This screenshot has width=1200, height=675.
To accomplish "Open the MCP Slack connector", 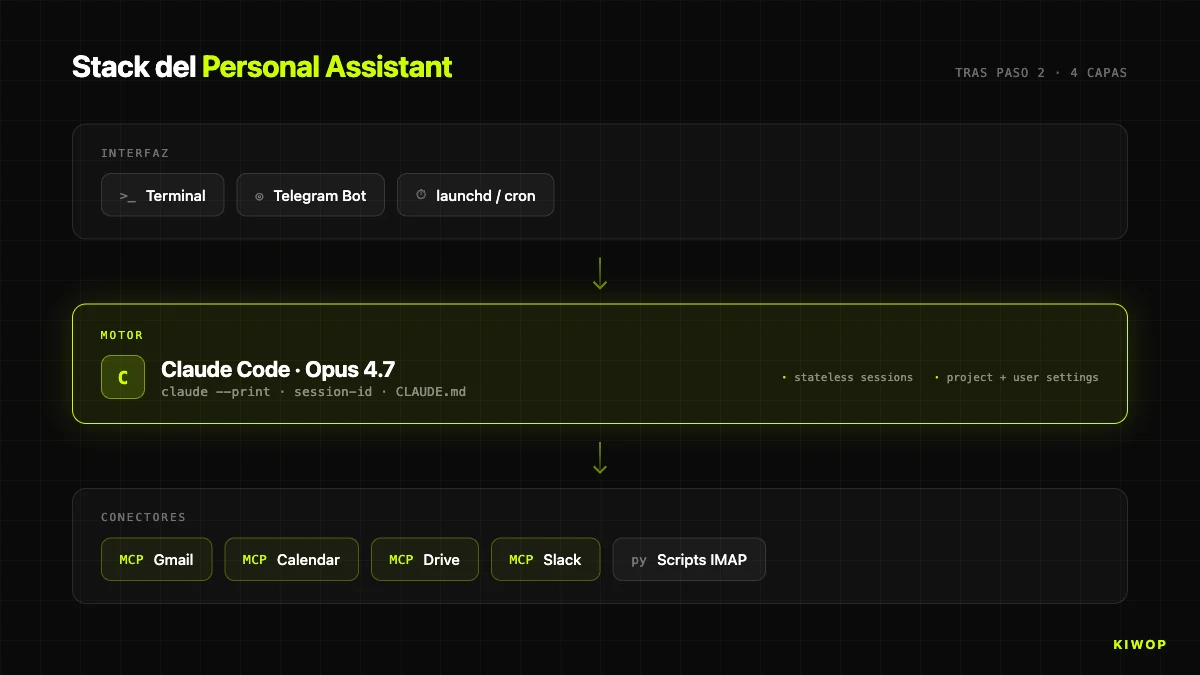I will point(545,560).
